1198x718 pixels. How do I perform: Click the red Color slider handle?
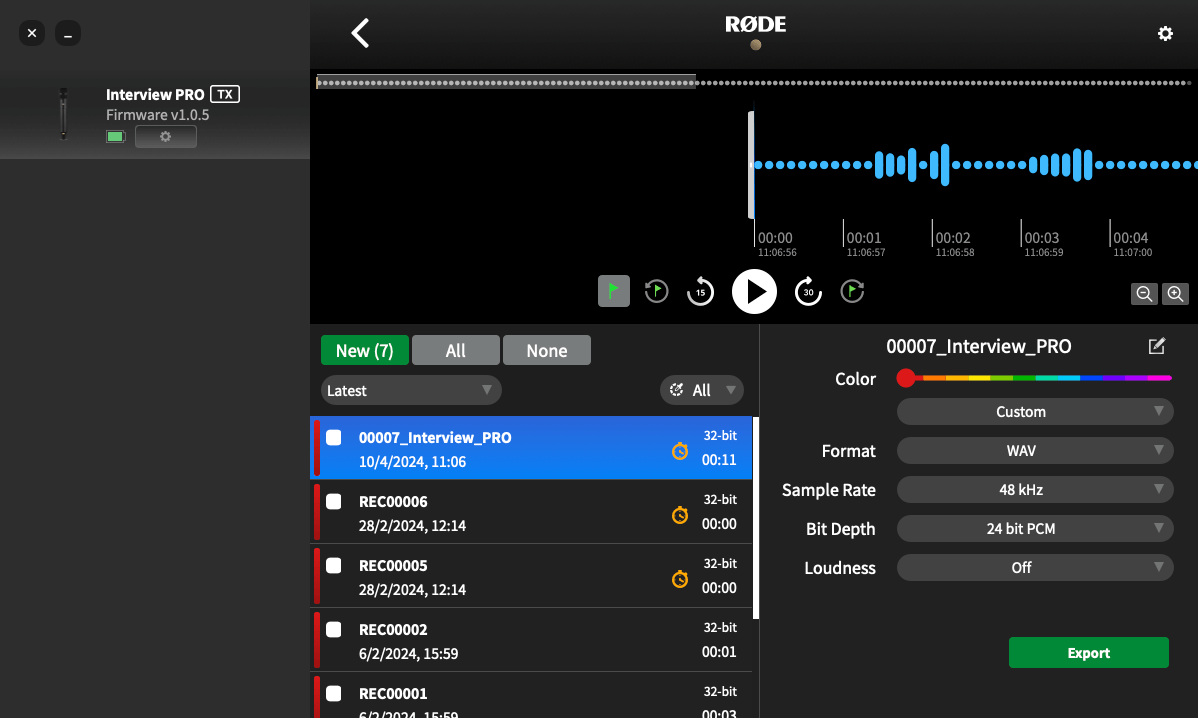[x=906, y=378]
